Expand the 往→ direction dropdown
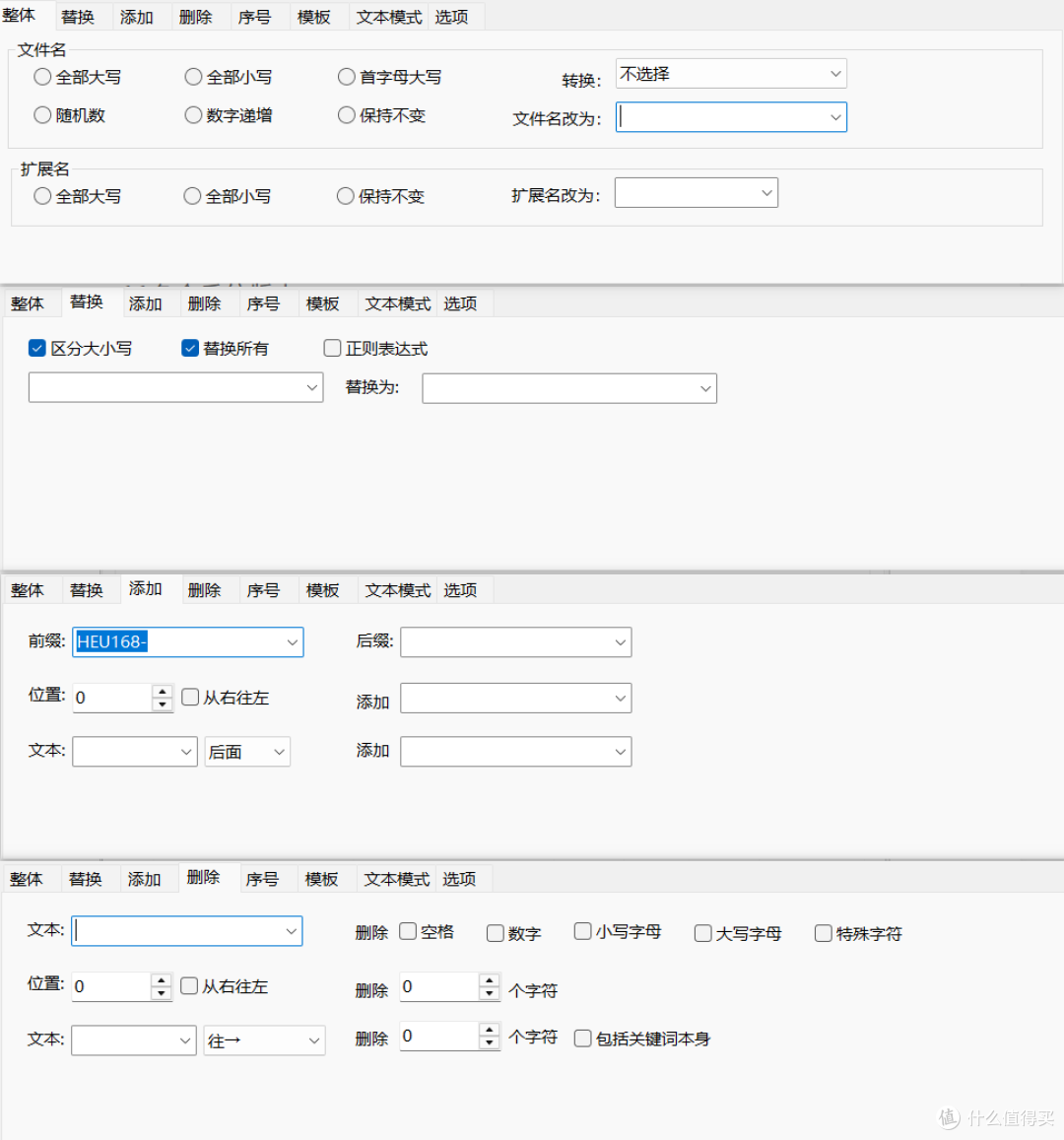Screen dimensions: 1064x1140 [264, 1040]
